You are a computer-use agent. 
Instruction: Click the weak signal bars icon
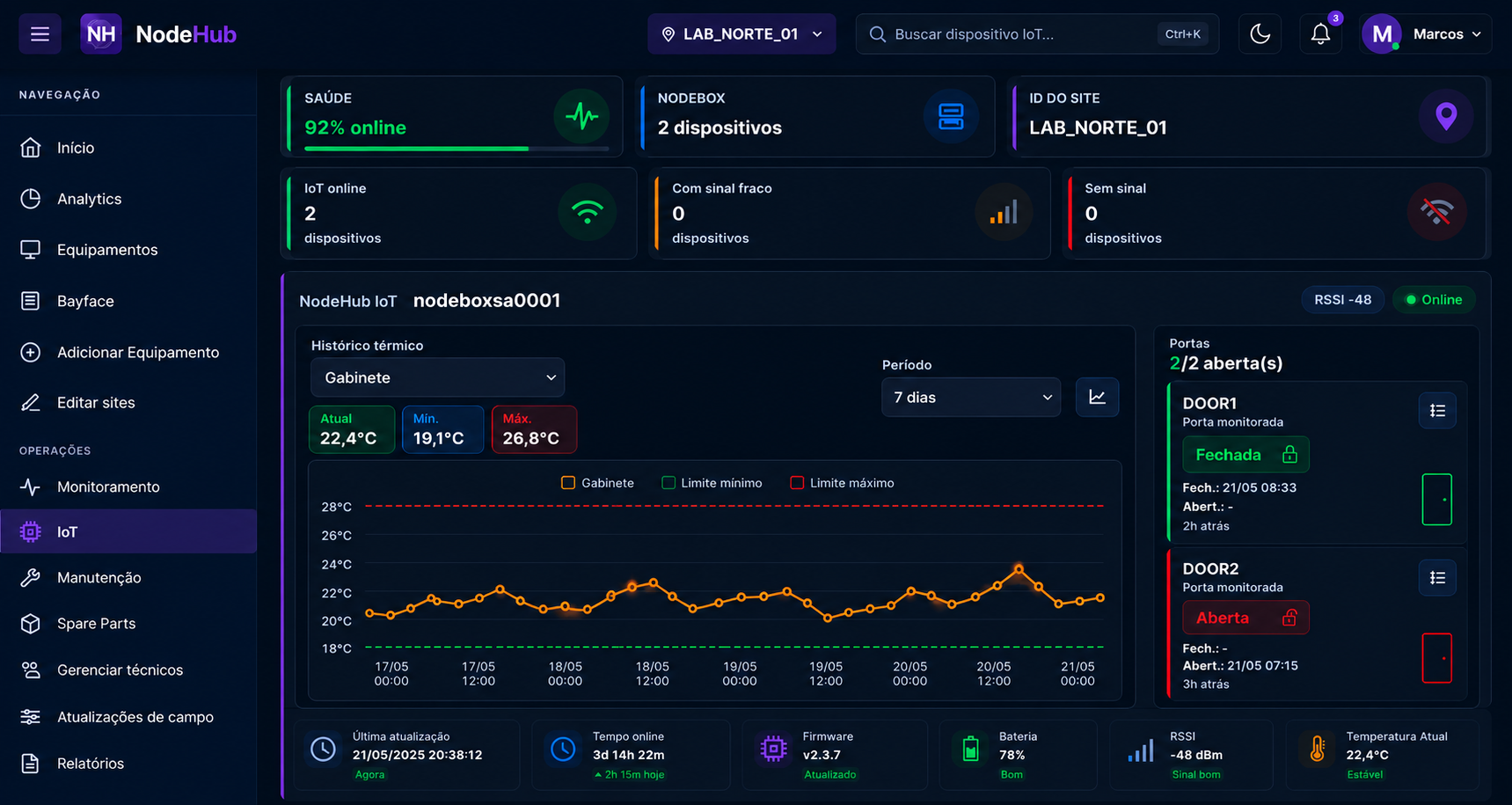(1004, 212)
